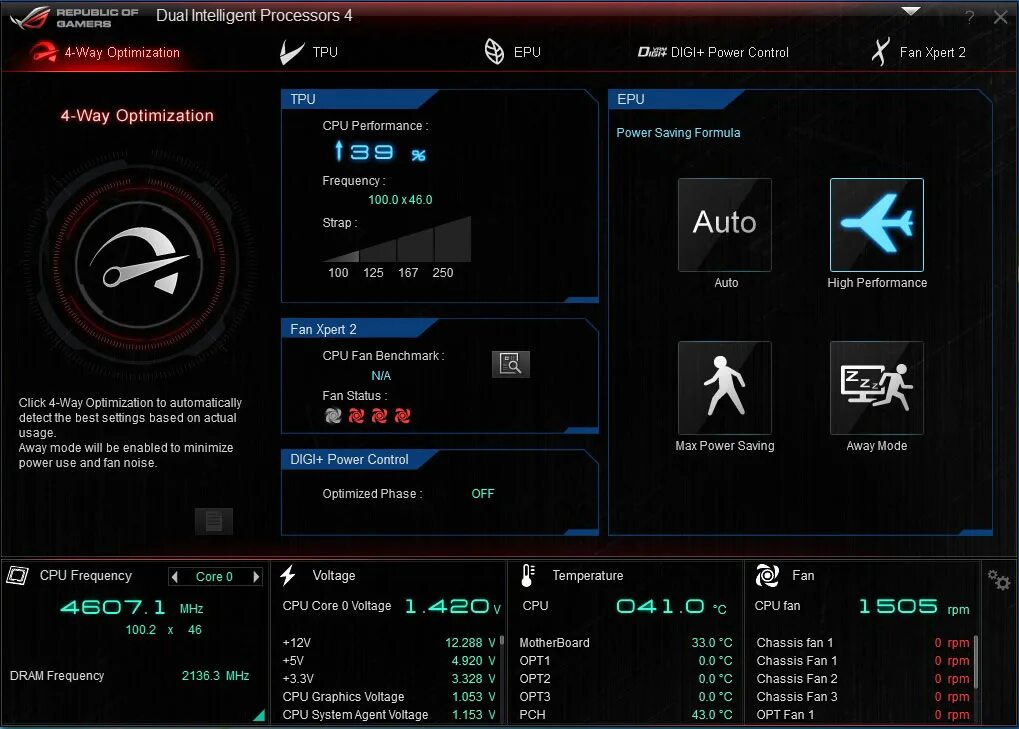Open monitor settings gear icon

pos(998,580)
